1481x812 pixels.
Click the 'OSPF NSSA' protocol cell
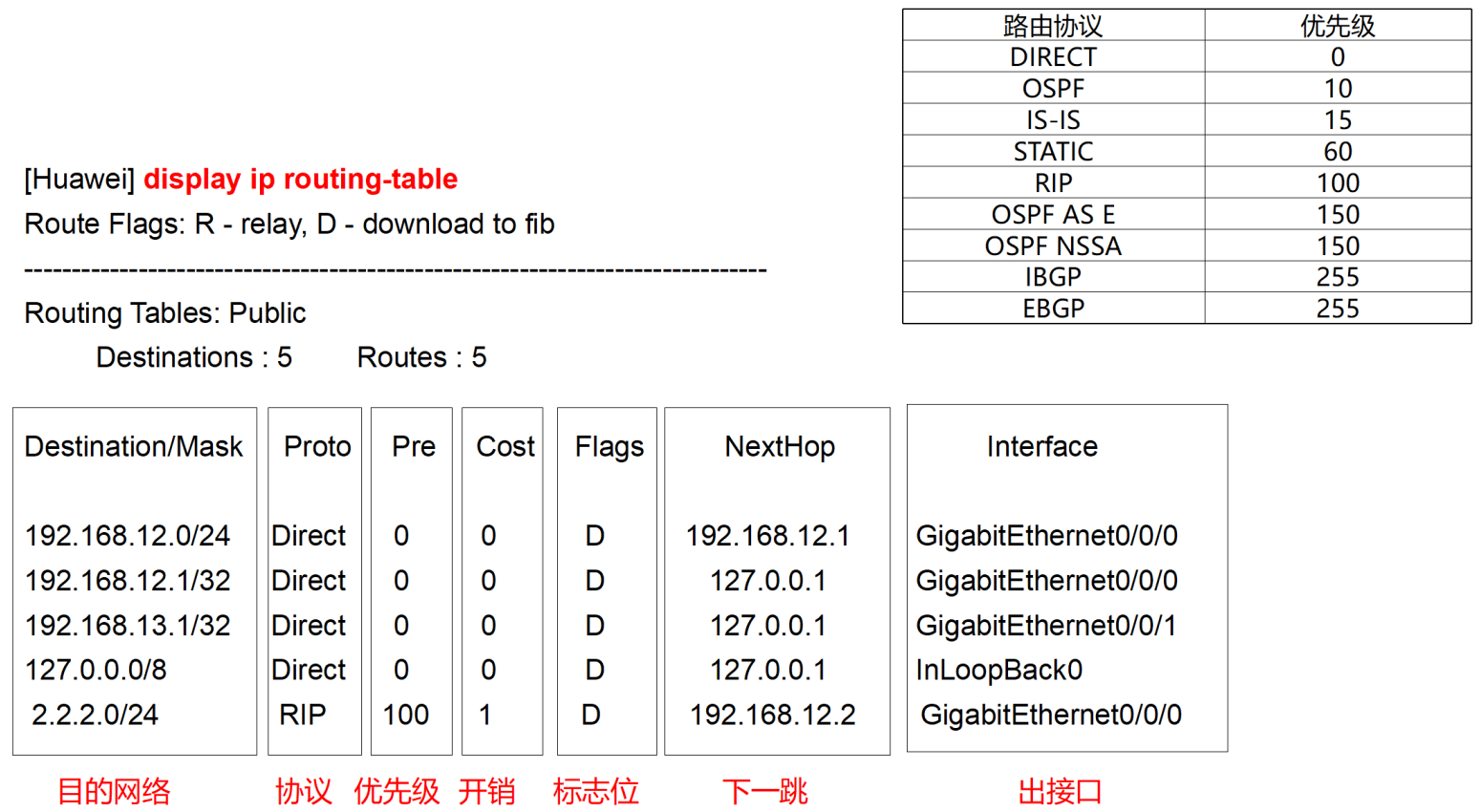[1053, 246]
